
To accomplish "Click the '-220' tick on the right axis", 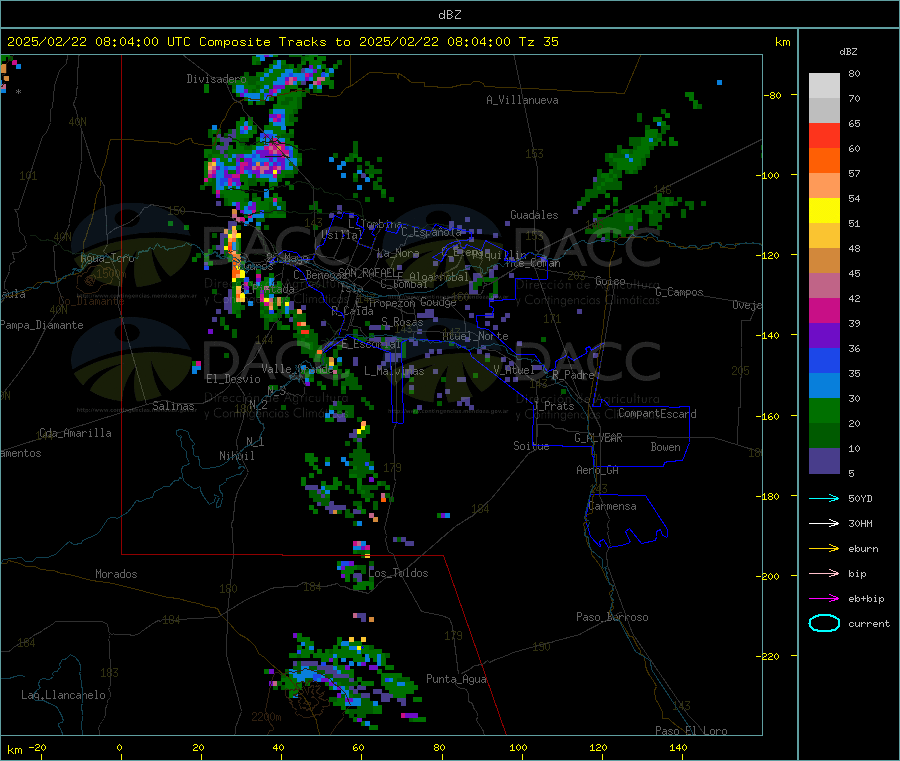I will 769,656.
